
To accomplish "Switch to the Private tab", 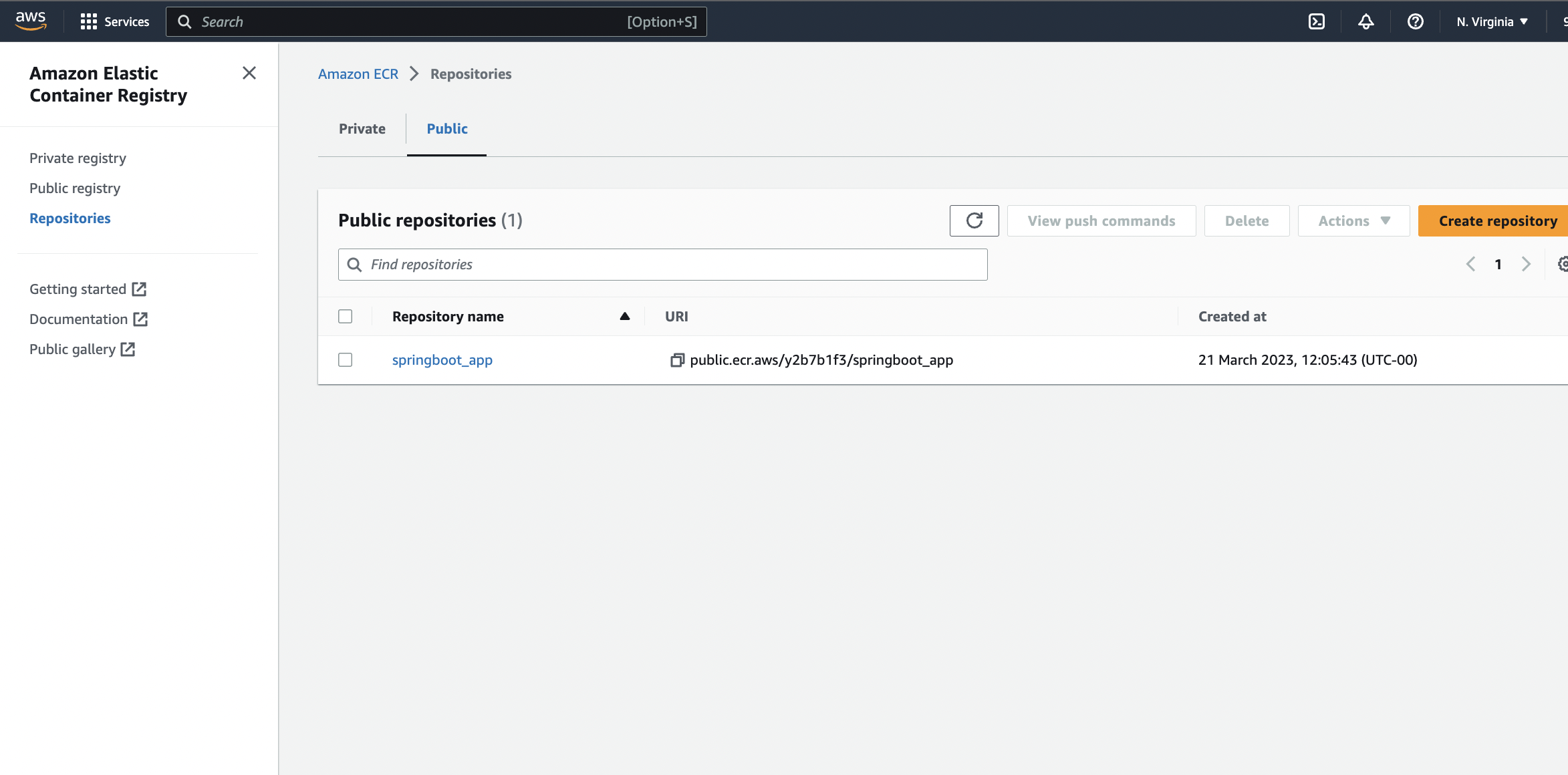I will [x=362, y=129].
